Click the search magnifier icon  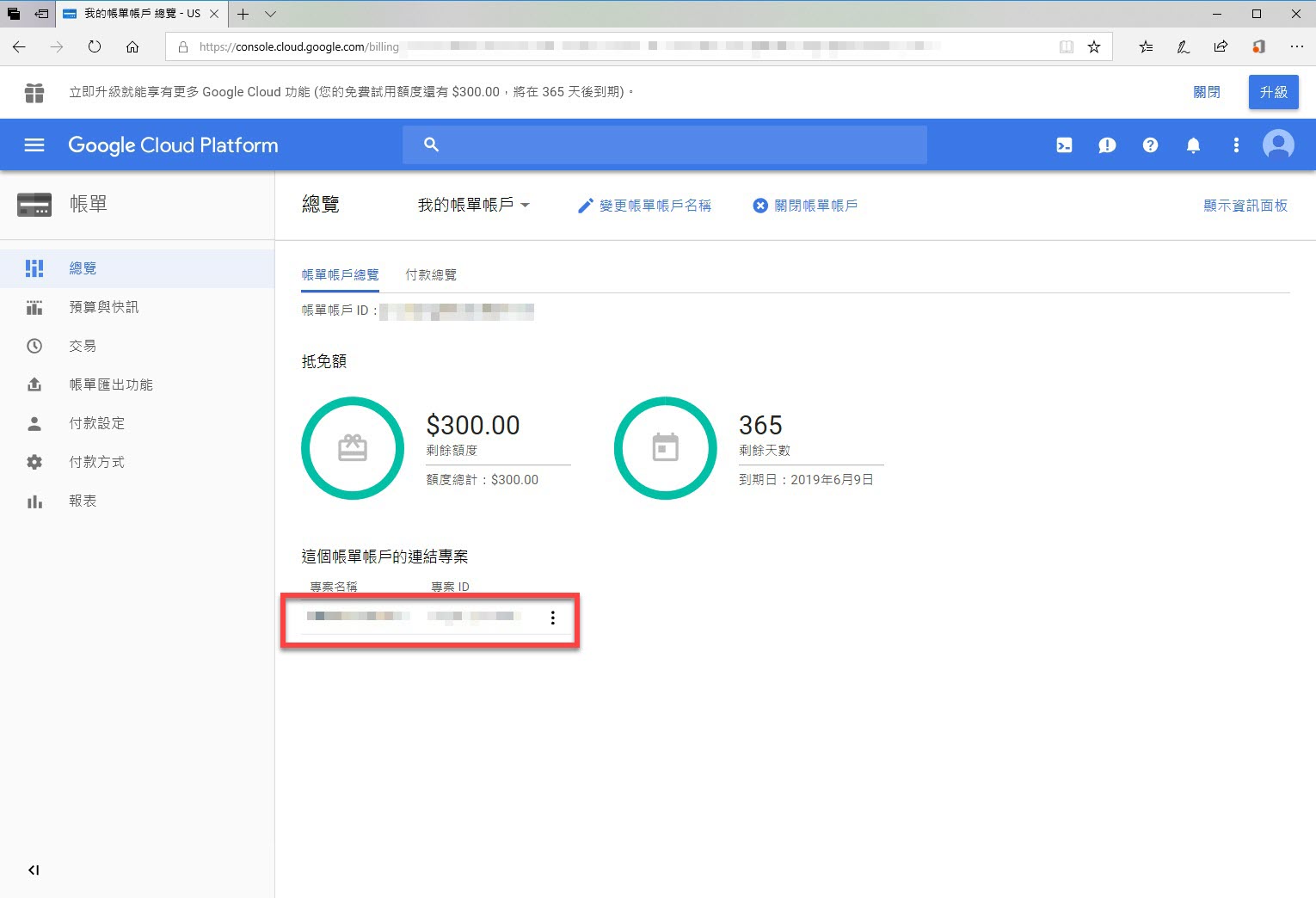(x=432, y=145)
